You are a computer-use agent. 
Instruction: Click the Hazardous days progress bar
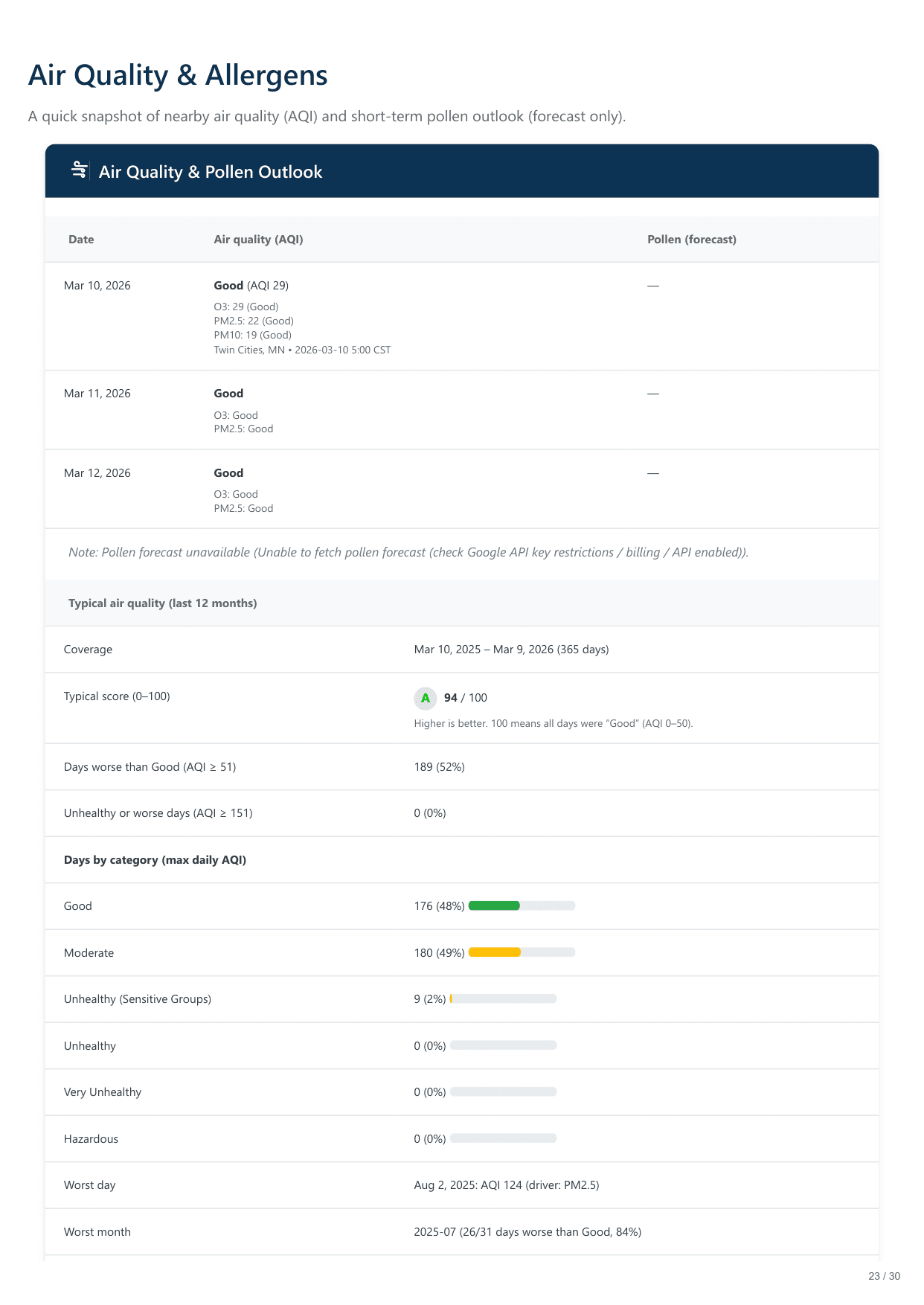503,1138
